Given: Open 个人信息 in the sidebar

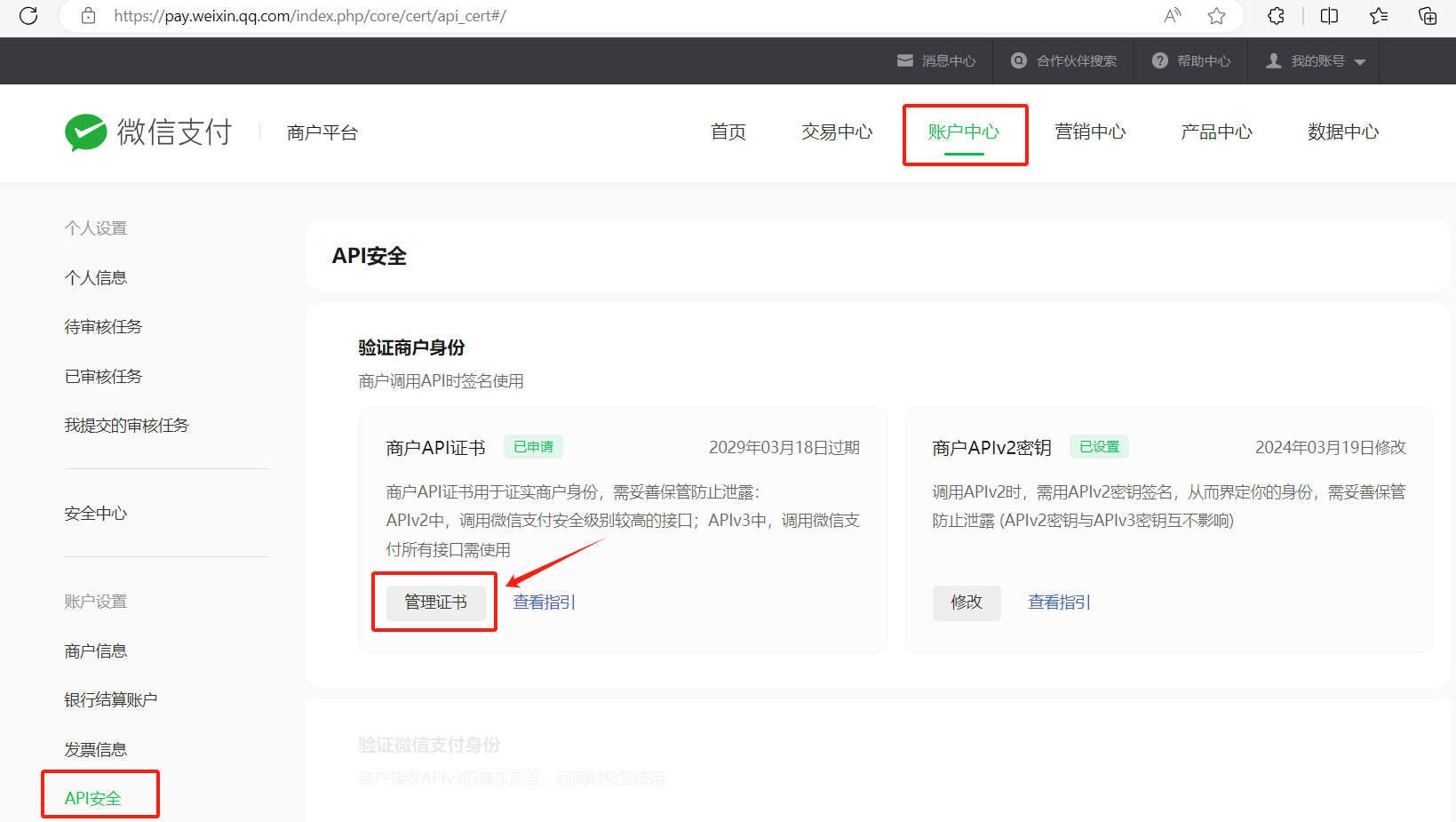Looking at the screenshot, I should click(x=96, y=278).
